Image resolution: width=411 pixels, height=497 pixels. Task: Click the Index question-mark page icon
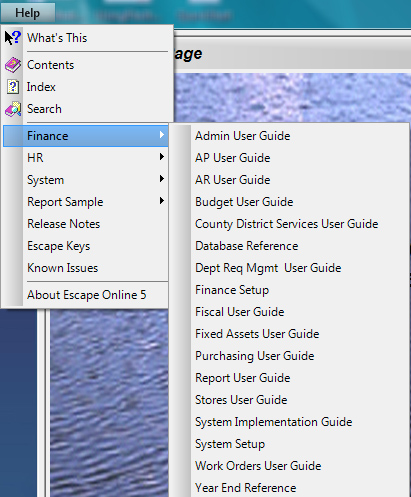click(13, 87)
